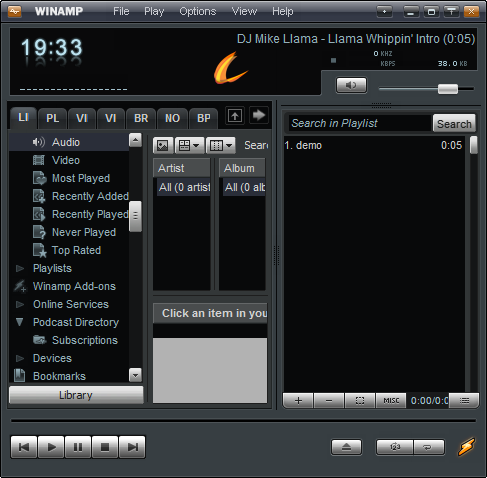Expand the Devices tree node
The height and width of the screenshot is (478, 487).
[x=20, y=358]
